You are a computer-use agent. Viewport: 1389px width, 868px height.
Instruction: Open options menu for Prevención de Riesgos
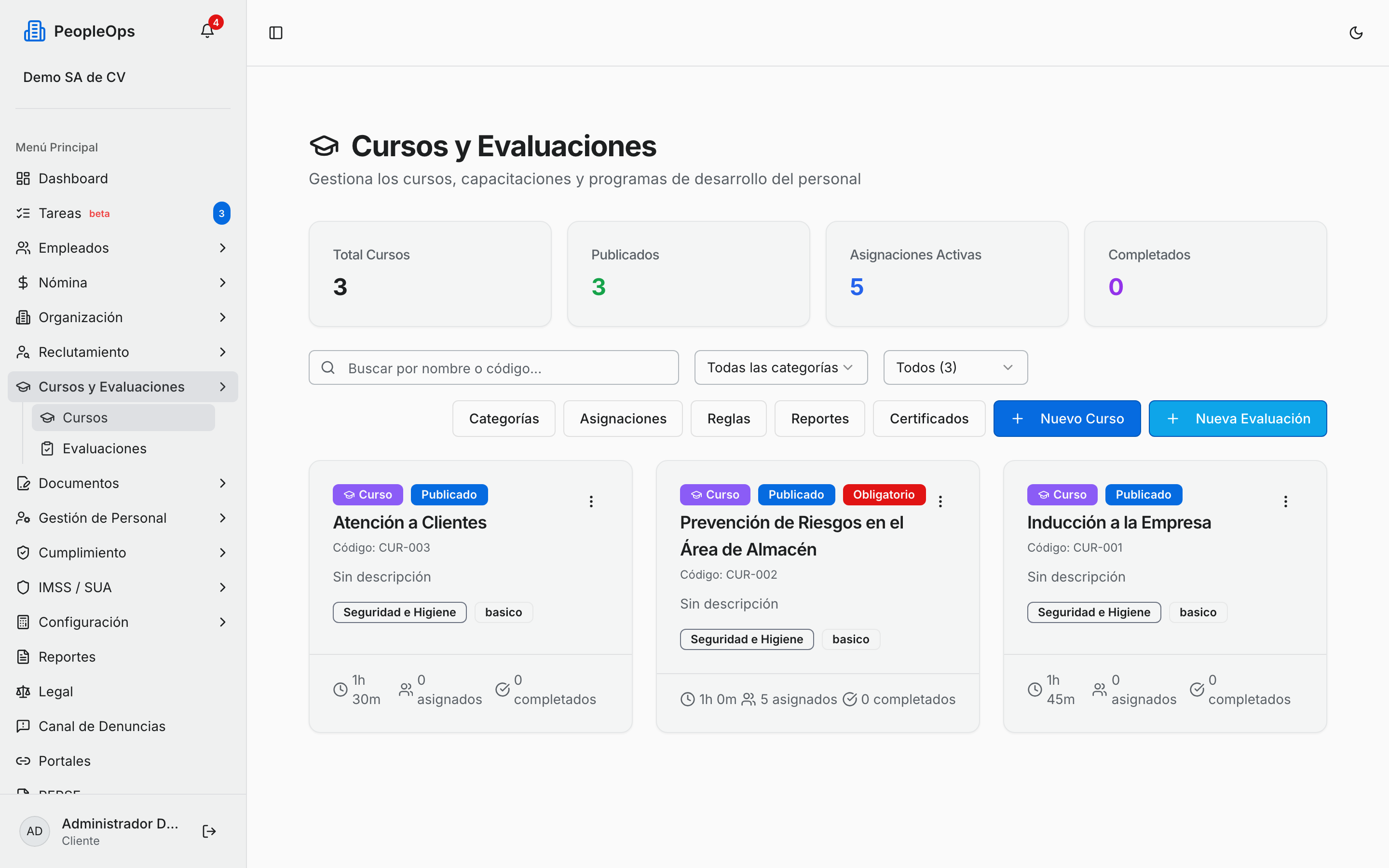coord(940,501)
